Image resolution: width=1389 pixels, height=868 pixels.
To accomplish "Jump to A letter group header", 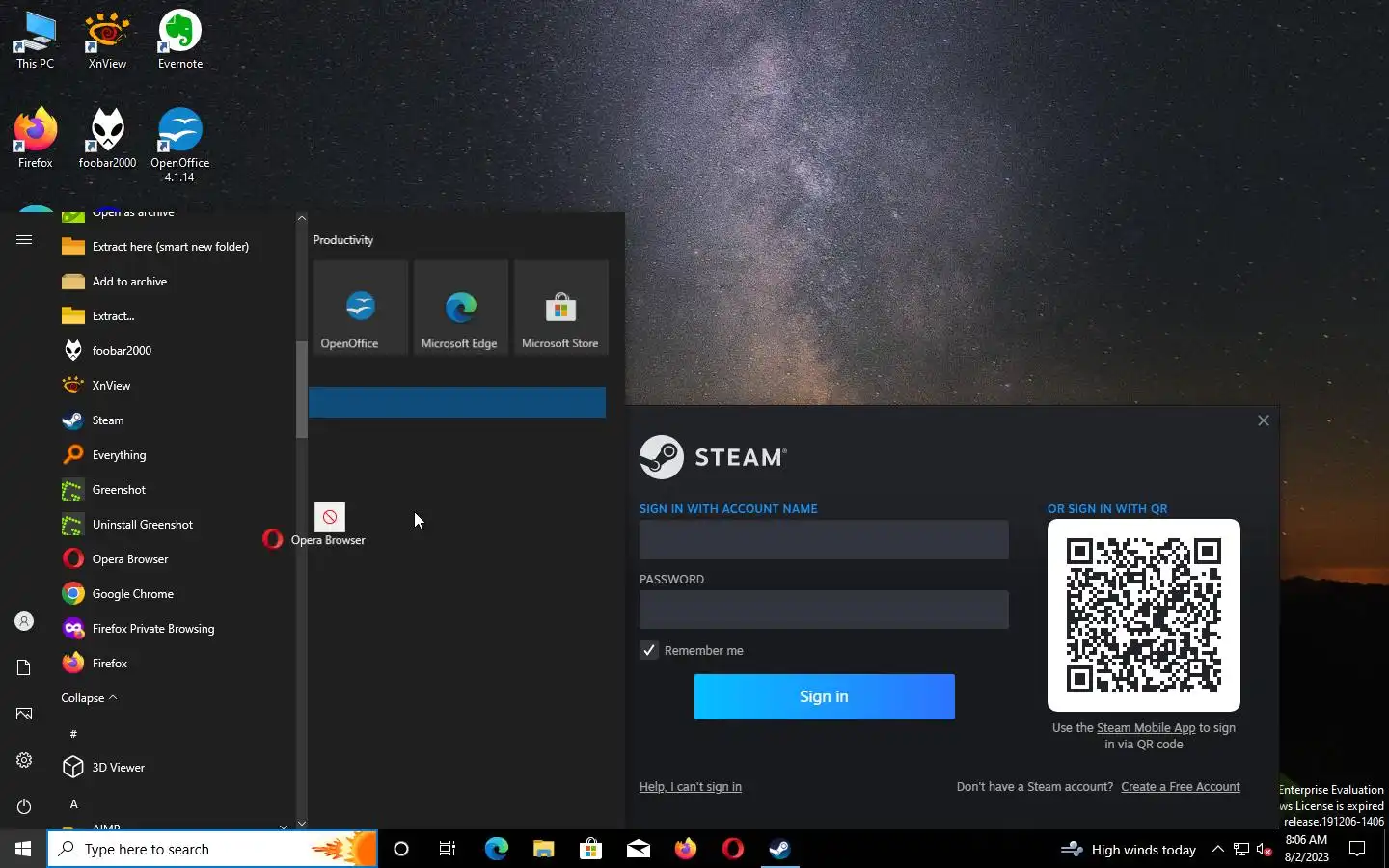I will pos(73,803).
